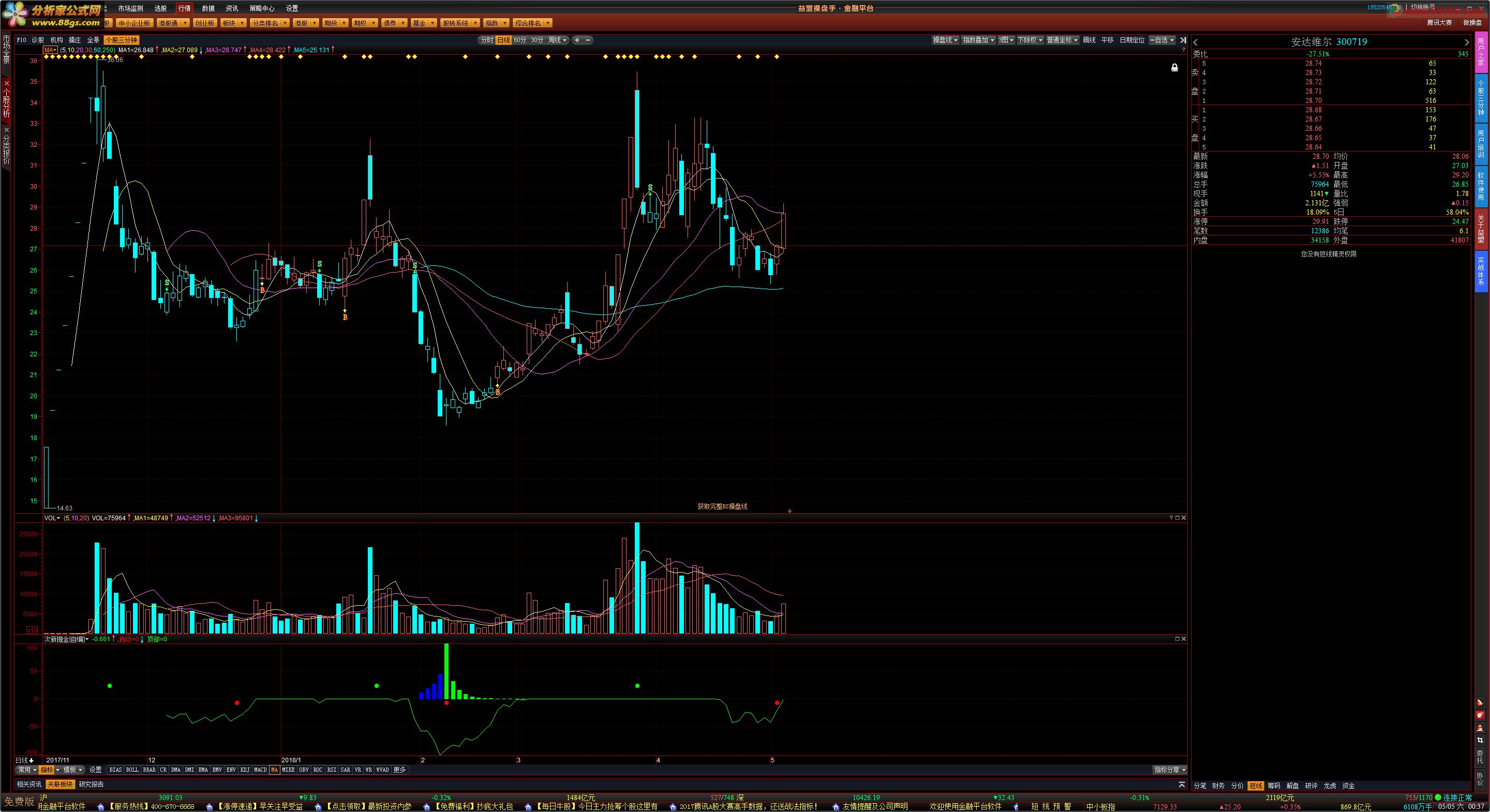Switch chart period to 日线

[x=504, y=40]
